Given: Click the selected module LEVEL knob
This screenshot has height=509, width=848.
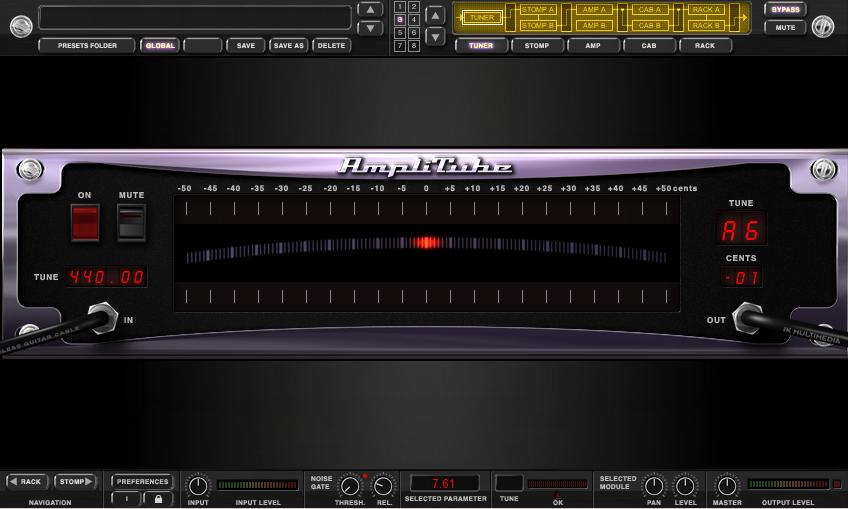Looking at the screenshot, I should pyautogui.click(x=685, y=486).
